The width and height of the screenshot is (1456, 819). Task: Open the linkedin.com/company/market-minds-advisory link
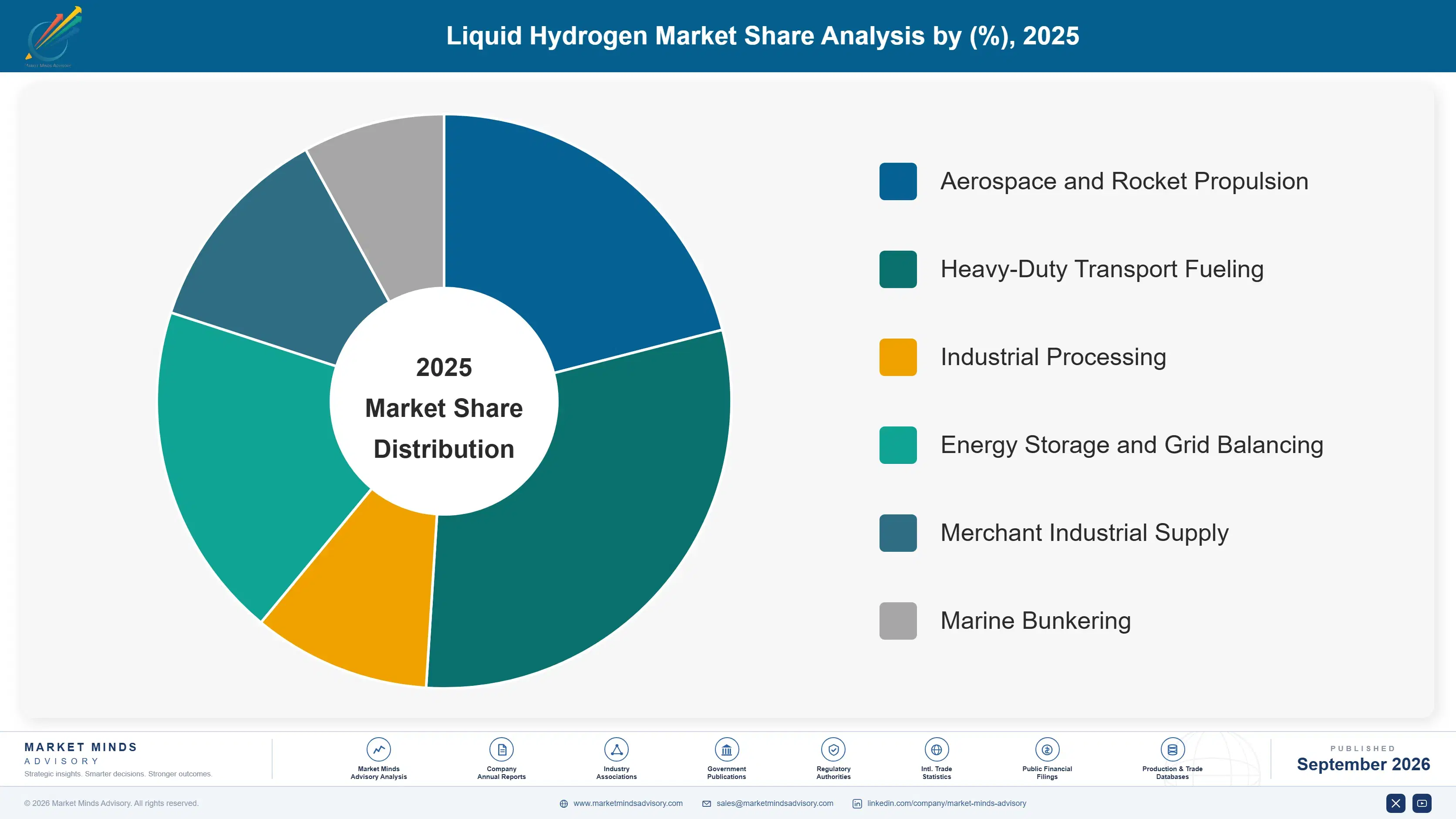pyautogui.click(x=947, y=803)
